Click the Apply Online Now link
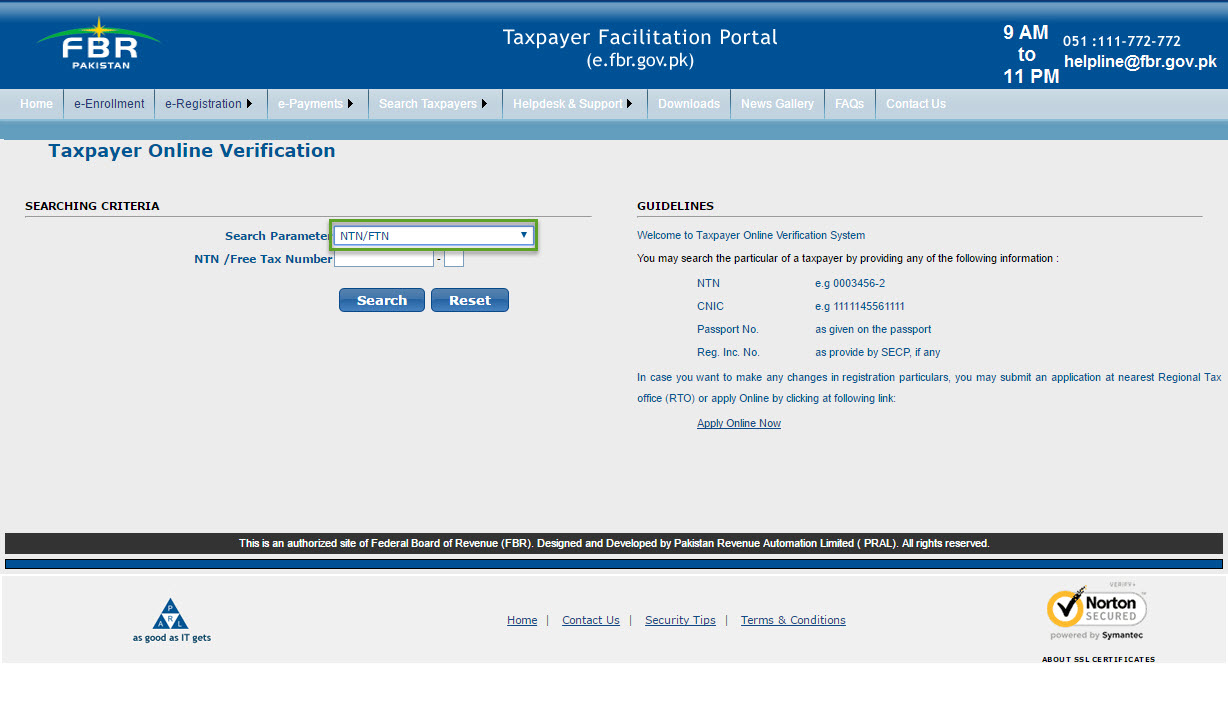 [738, 423]
